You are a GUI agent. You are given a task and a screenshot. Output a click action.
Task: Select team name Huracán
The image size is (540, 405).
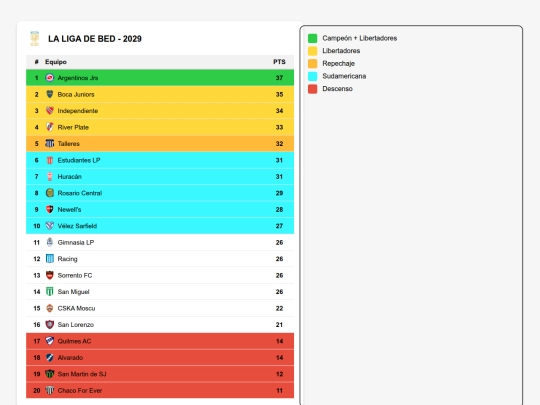(x=70, y=177)
